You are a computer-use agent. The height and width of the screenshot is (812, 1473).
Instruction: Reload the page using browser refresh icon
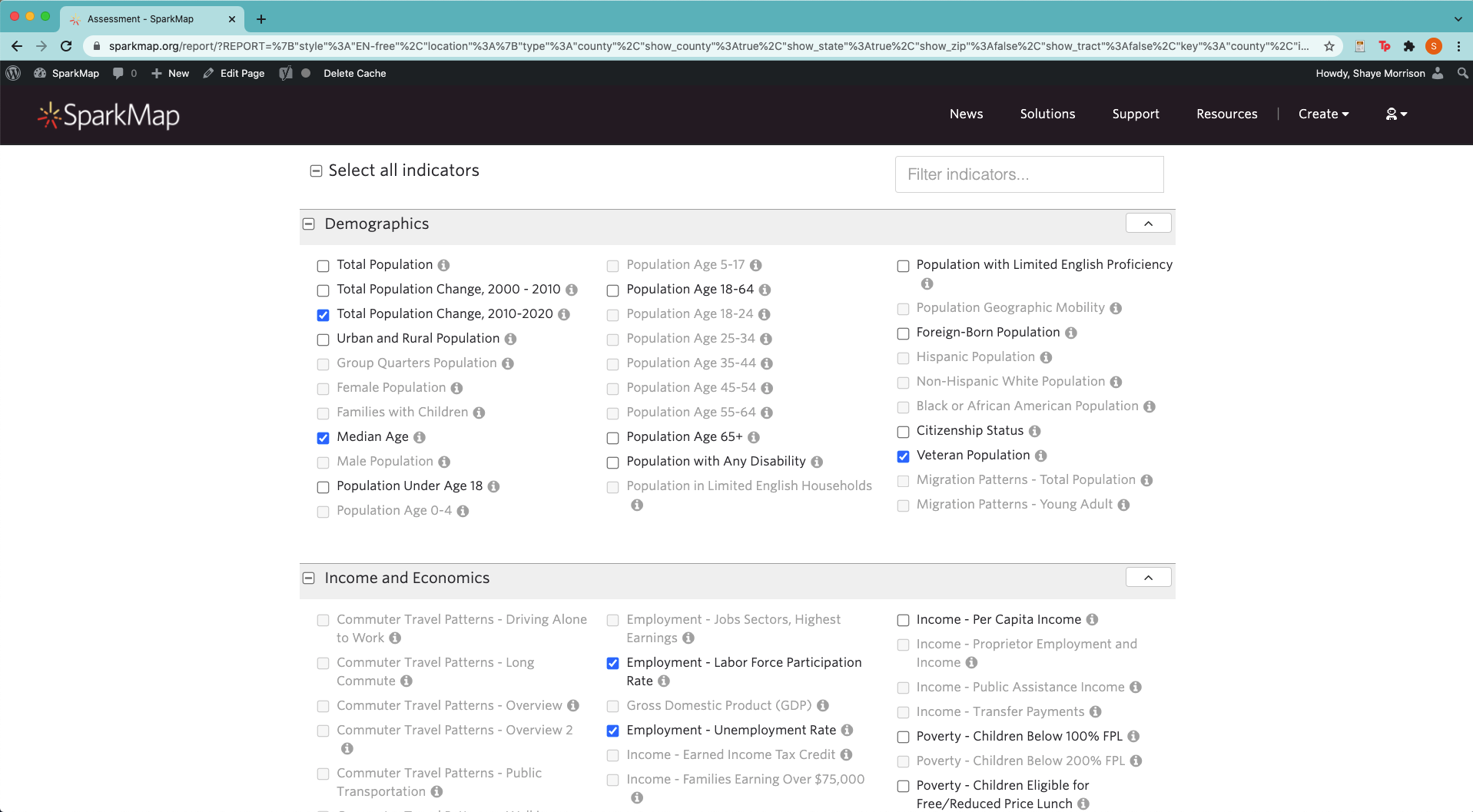click(x=66, y=46)
